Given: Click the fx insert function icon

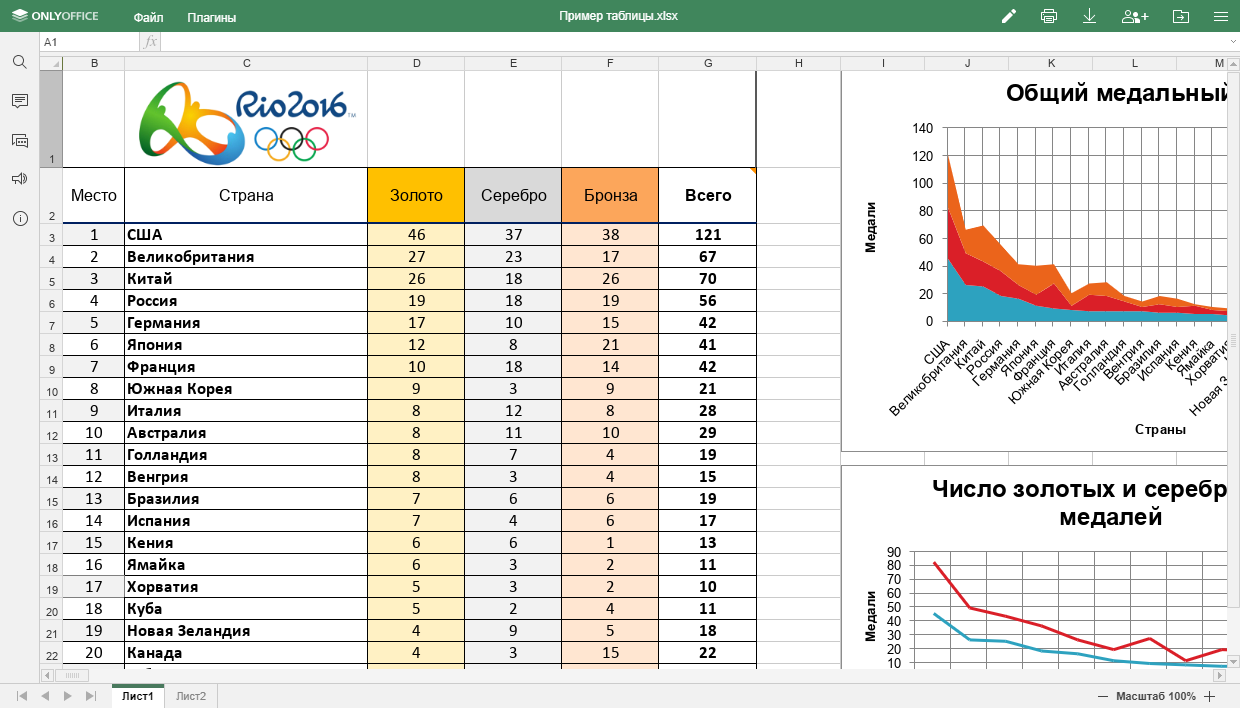Looking at the screenshot, I should pyautogui.click(x=150, y=42).
